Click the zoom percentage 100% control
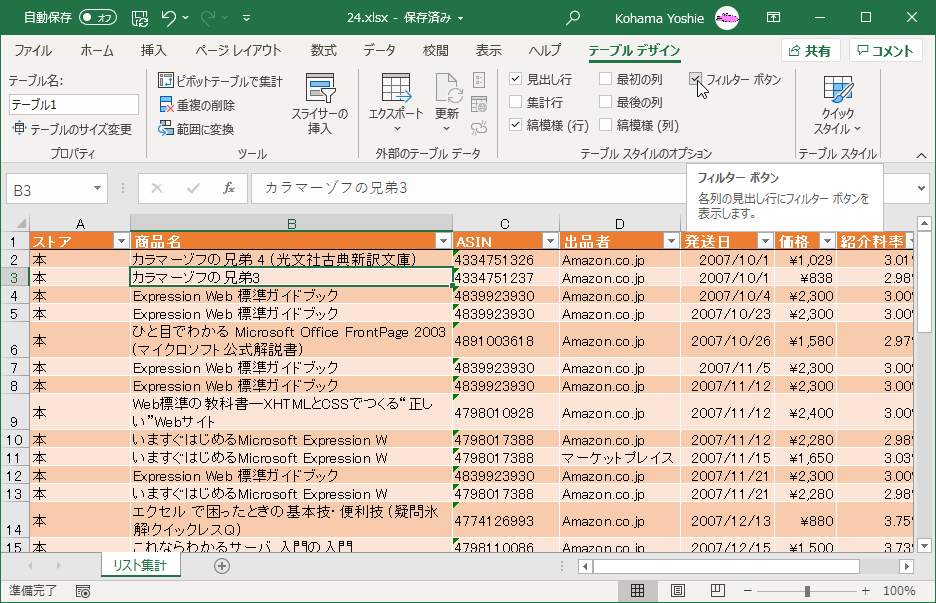 [x=902, y=589]
